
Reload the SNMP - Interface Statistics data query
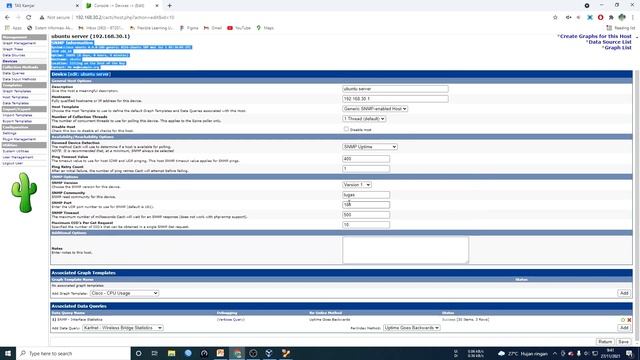pos(623,320)
